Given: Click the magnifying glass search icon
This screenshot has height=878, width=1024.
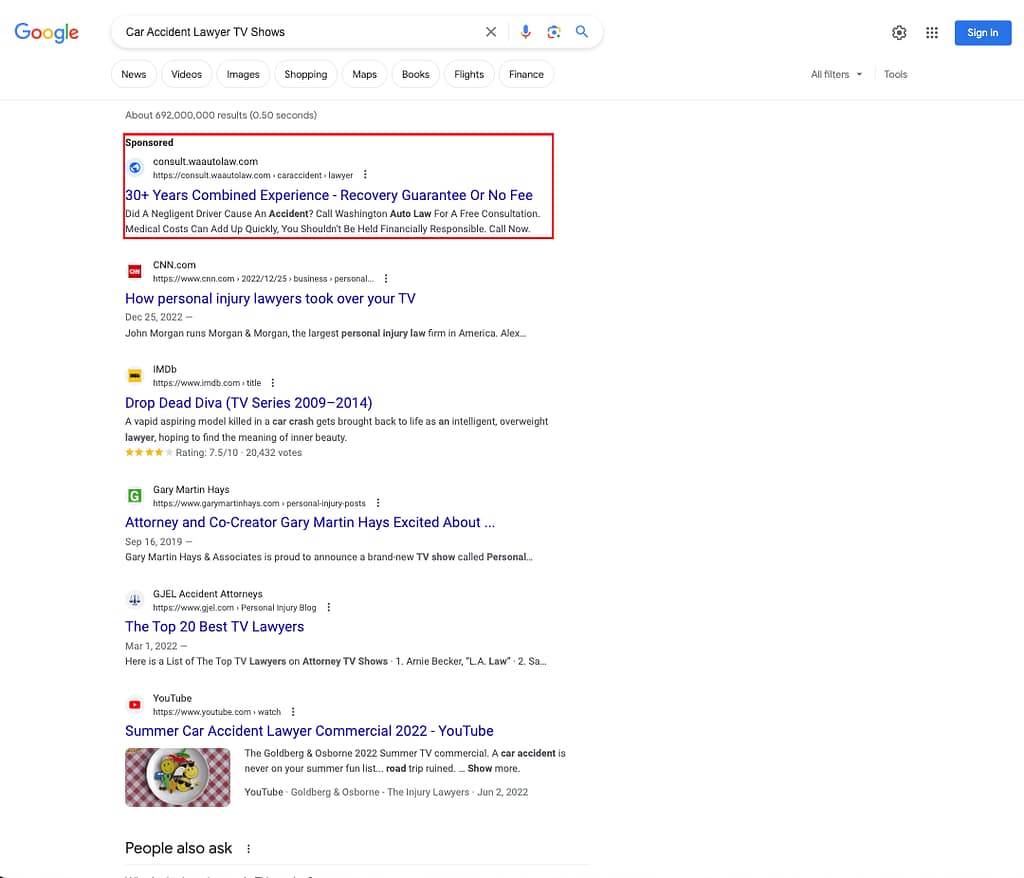Looking at the screenshot, I should (582, 31).
